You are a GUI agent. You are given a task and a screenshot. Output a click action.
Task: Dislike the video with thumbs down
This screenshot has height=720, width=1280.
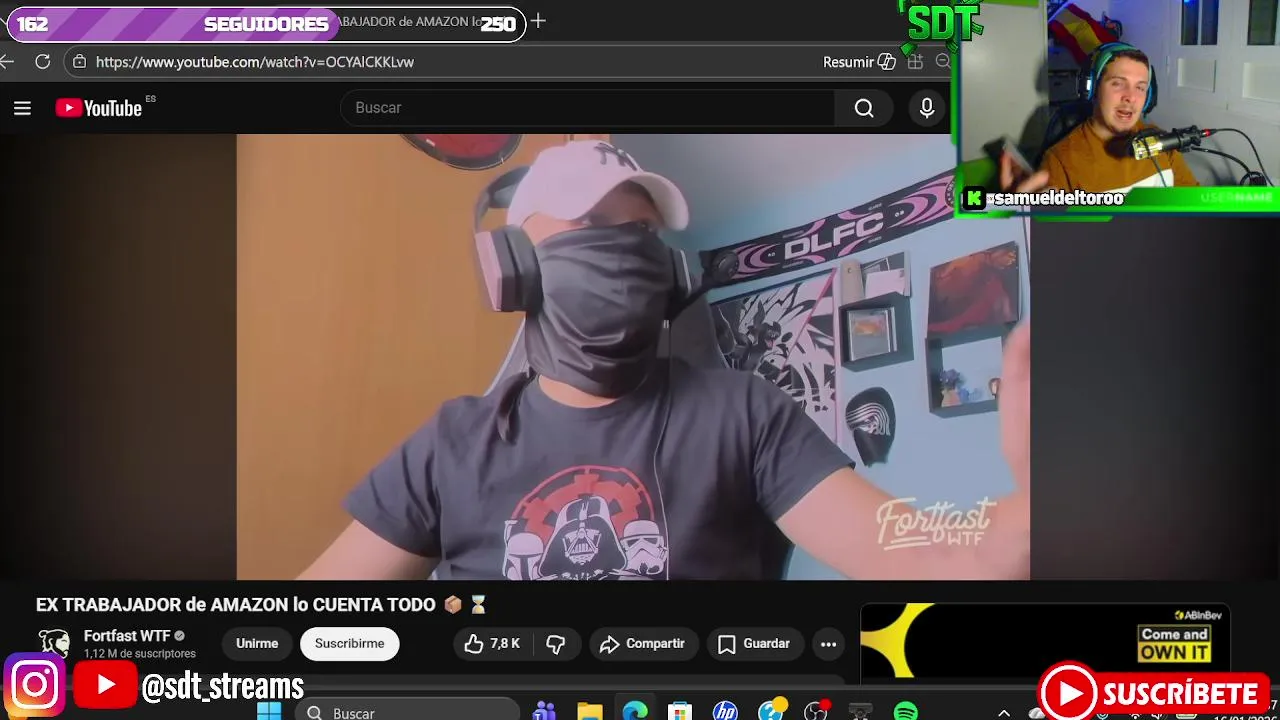pyautogui.click(x=556, y=644)
